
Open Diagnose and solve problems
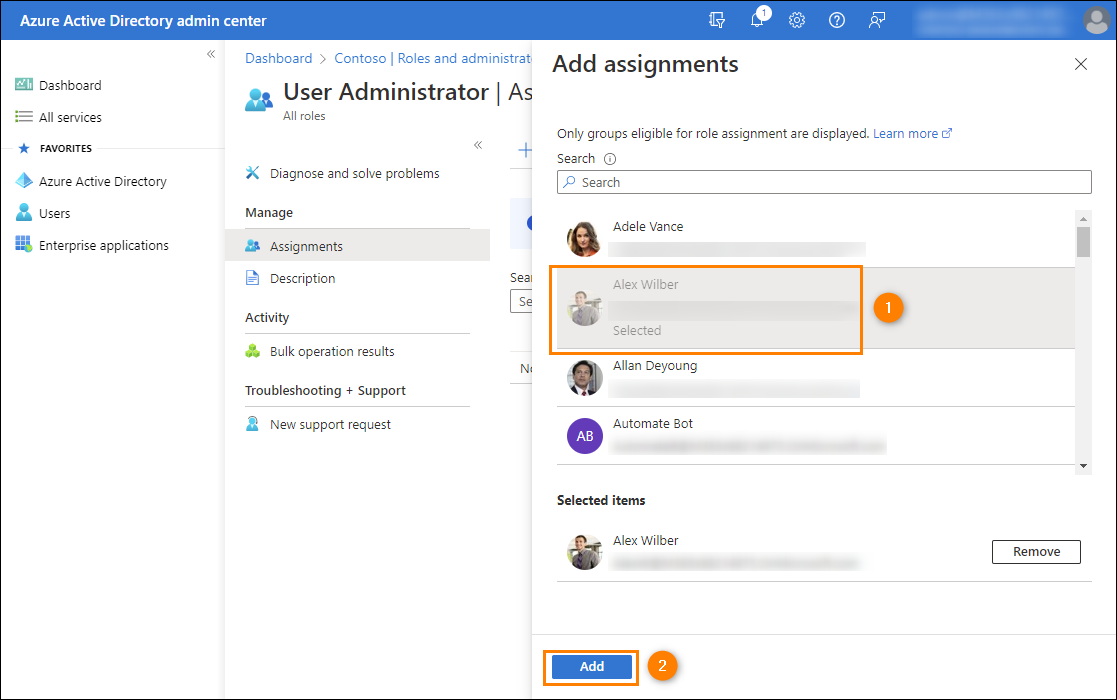[x=355, y=174]
